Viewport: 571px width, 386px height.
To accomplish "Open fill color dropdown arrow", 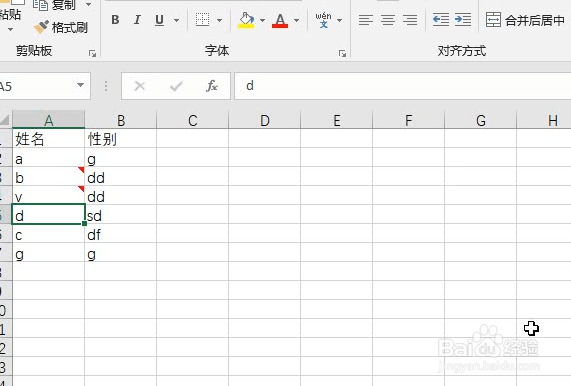I will pos(262,20).
